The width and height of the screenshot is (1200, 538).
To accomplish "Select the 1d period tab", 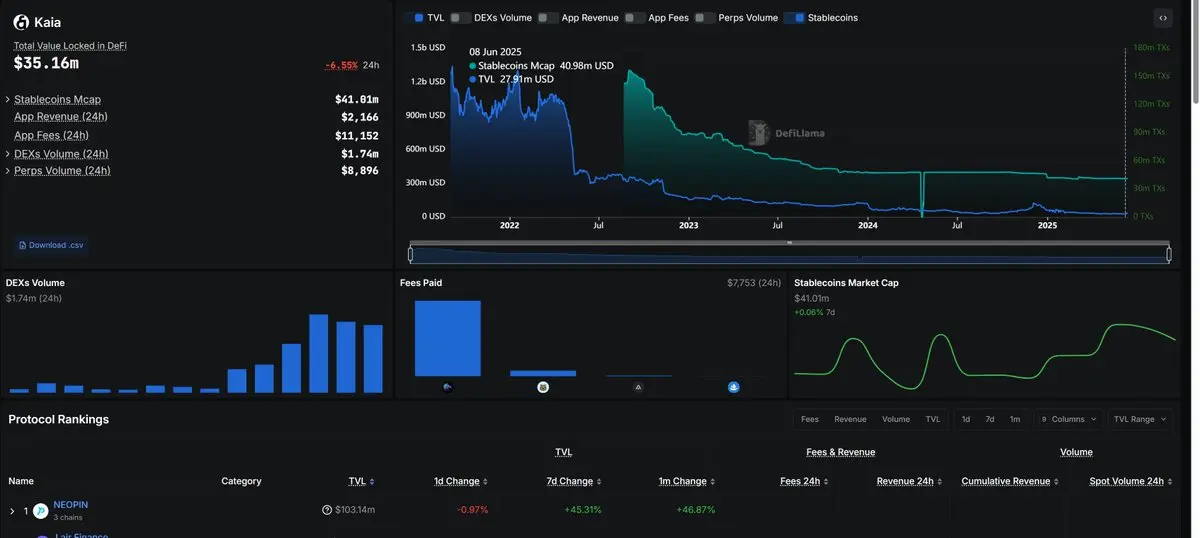I will tap(966, 419).
